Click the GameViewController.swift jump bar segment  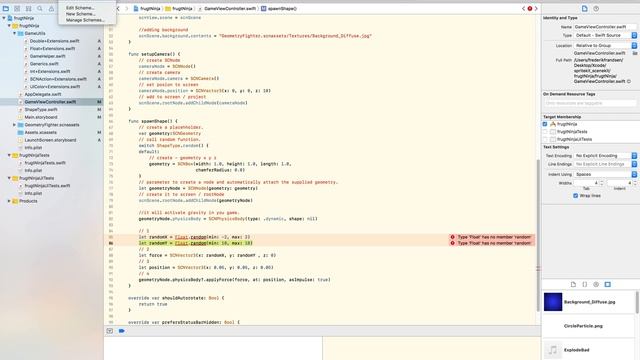pos(227,8)
